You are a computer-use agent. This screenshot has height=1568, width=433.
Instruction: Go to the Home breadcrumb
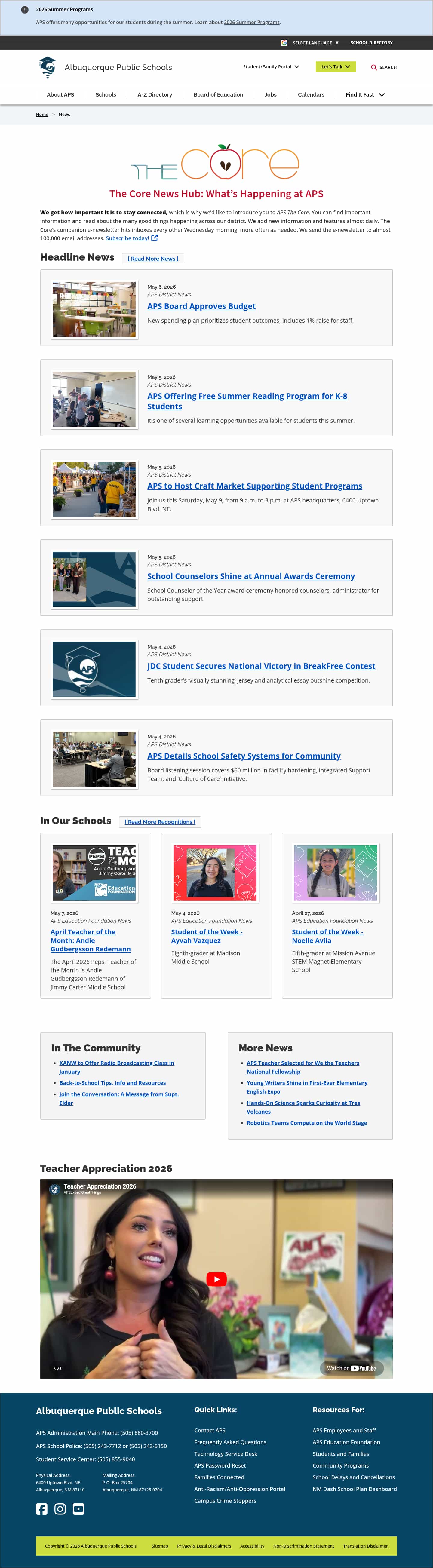click(42, 115)
